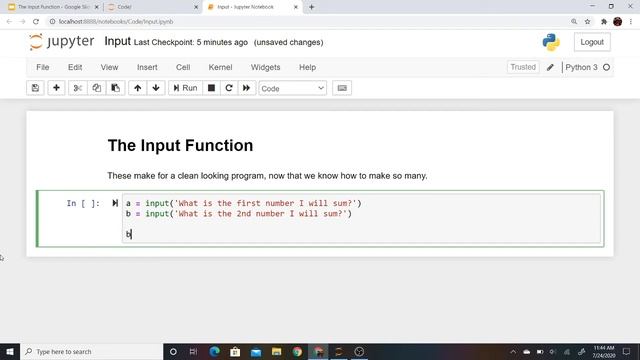This screenshot has width=640, height=360.
Task: Open the Edit menu
Action: [75, 67]
